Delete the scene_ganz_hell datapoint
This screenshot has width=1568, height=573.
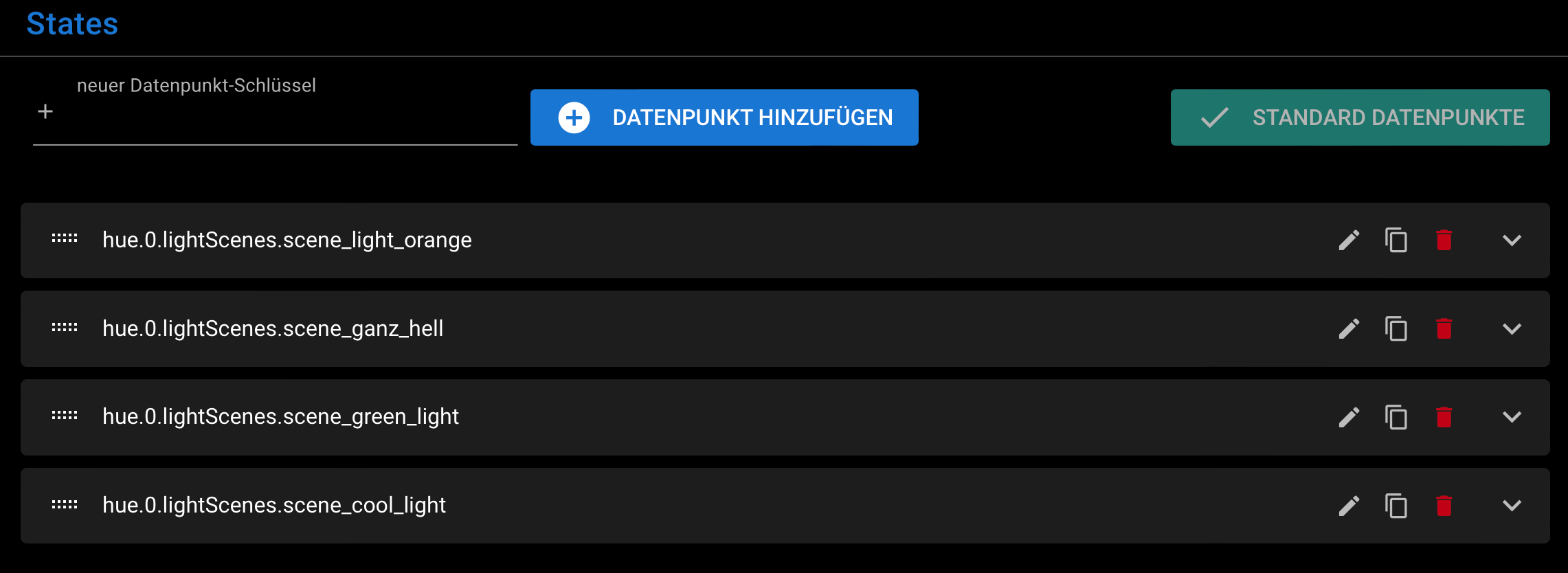tap(1444, 329)
